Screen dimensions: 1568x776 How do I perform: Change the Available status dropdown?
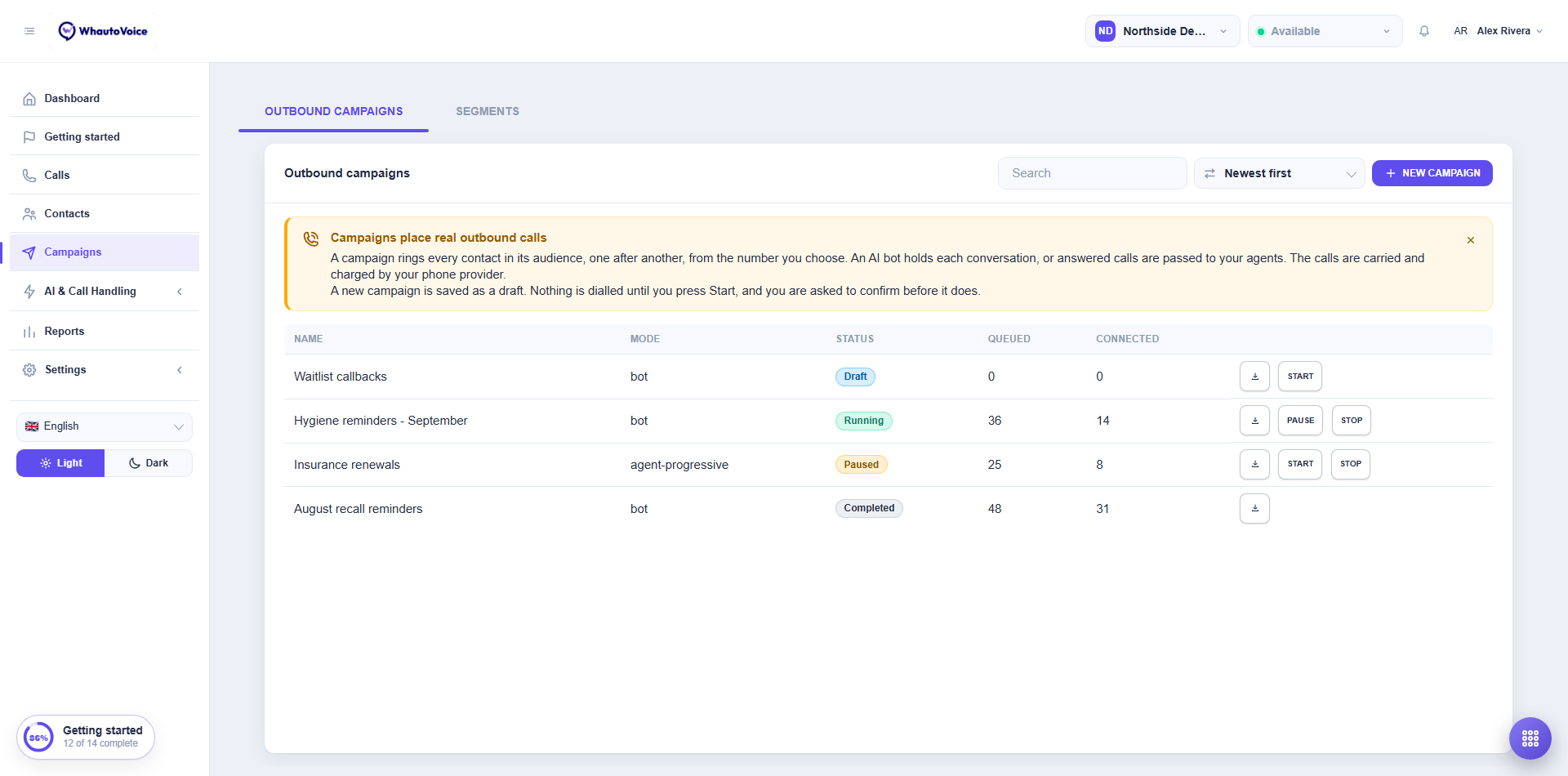coord(1325,31)
